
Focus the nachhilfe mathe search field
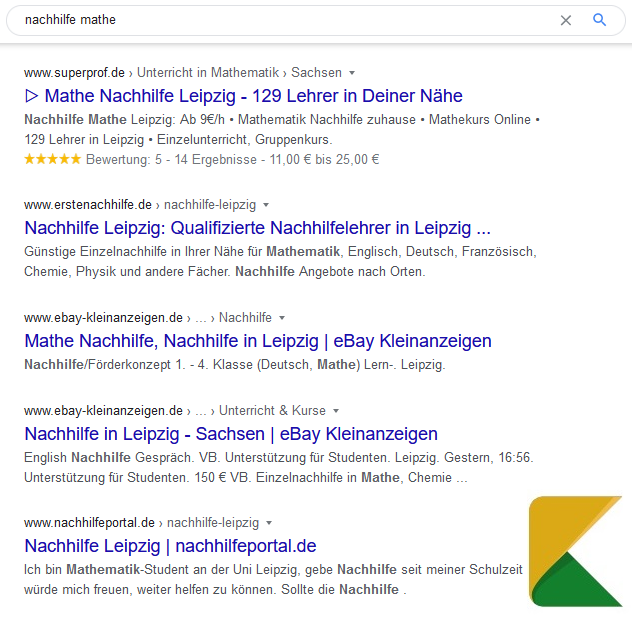pyautogui.click(x=282, y=20)
